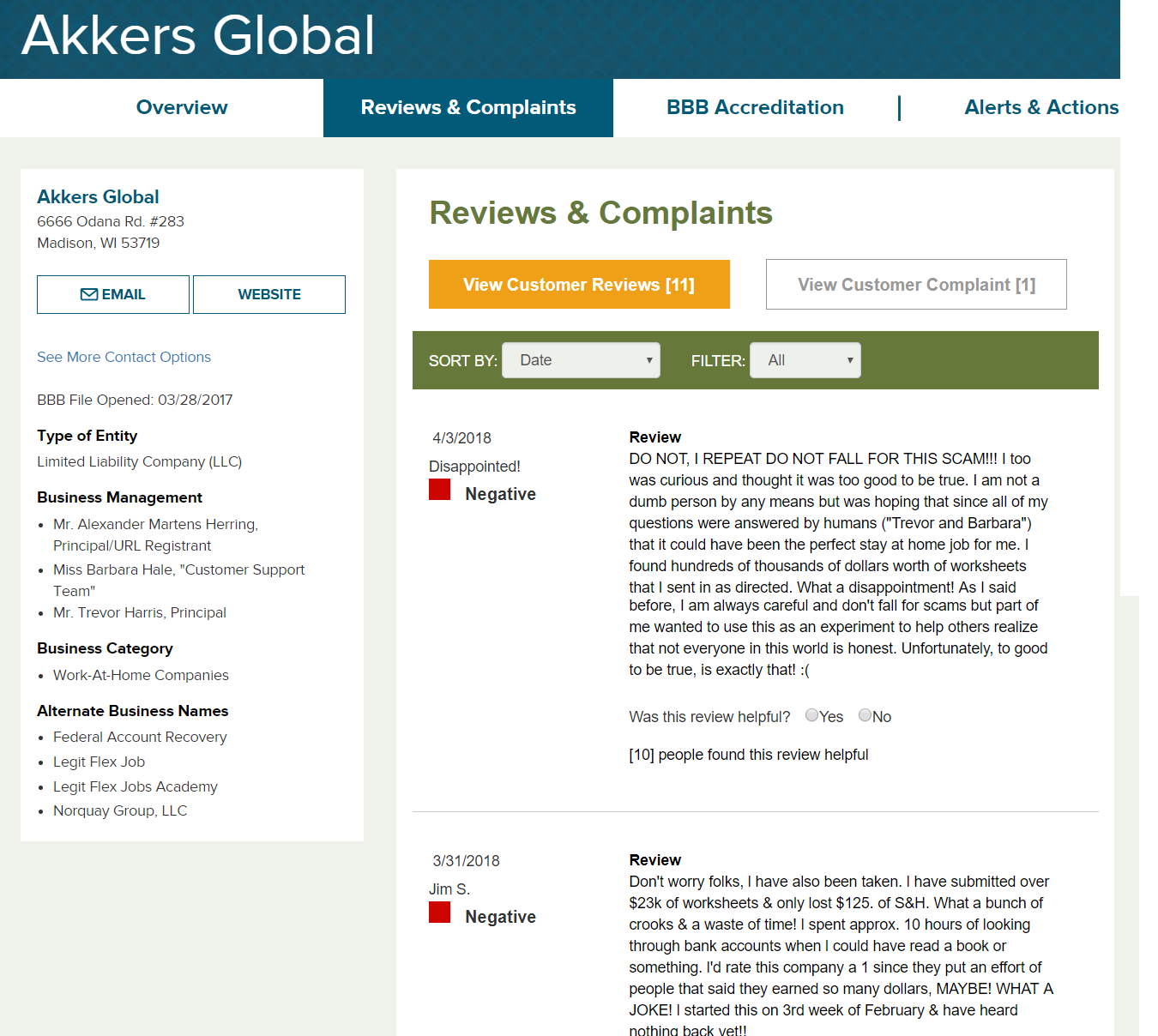Click the Legit Flex Jobs Academy name
The width and height of the screenshot is (1158, 1036).
(136, 786)
